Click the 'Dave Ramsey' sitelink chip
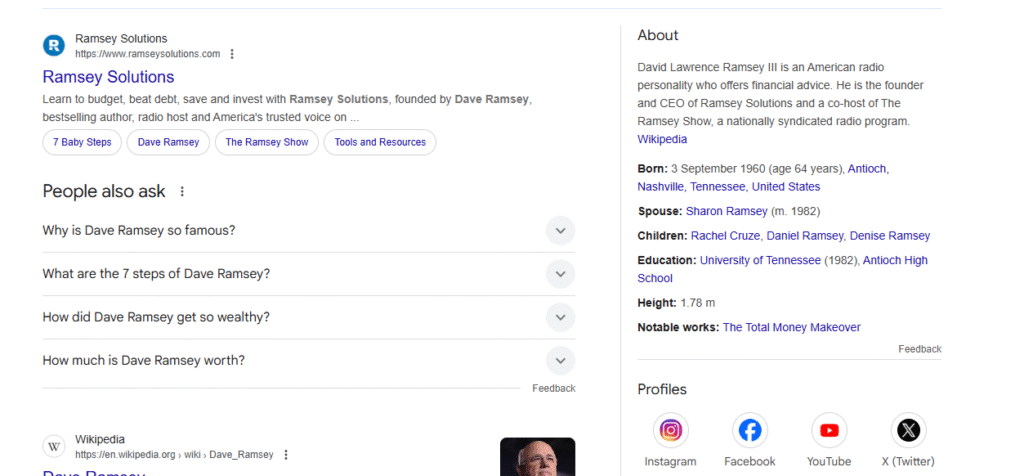 (x=168, y=142)
